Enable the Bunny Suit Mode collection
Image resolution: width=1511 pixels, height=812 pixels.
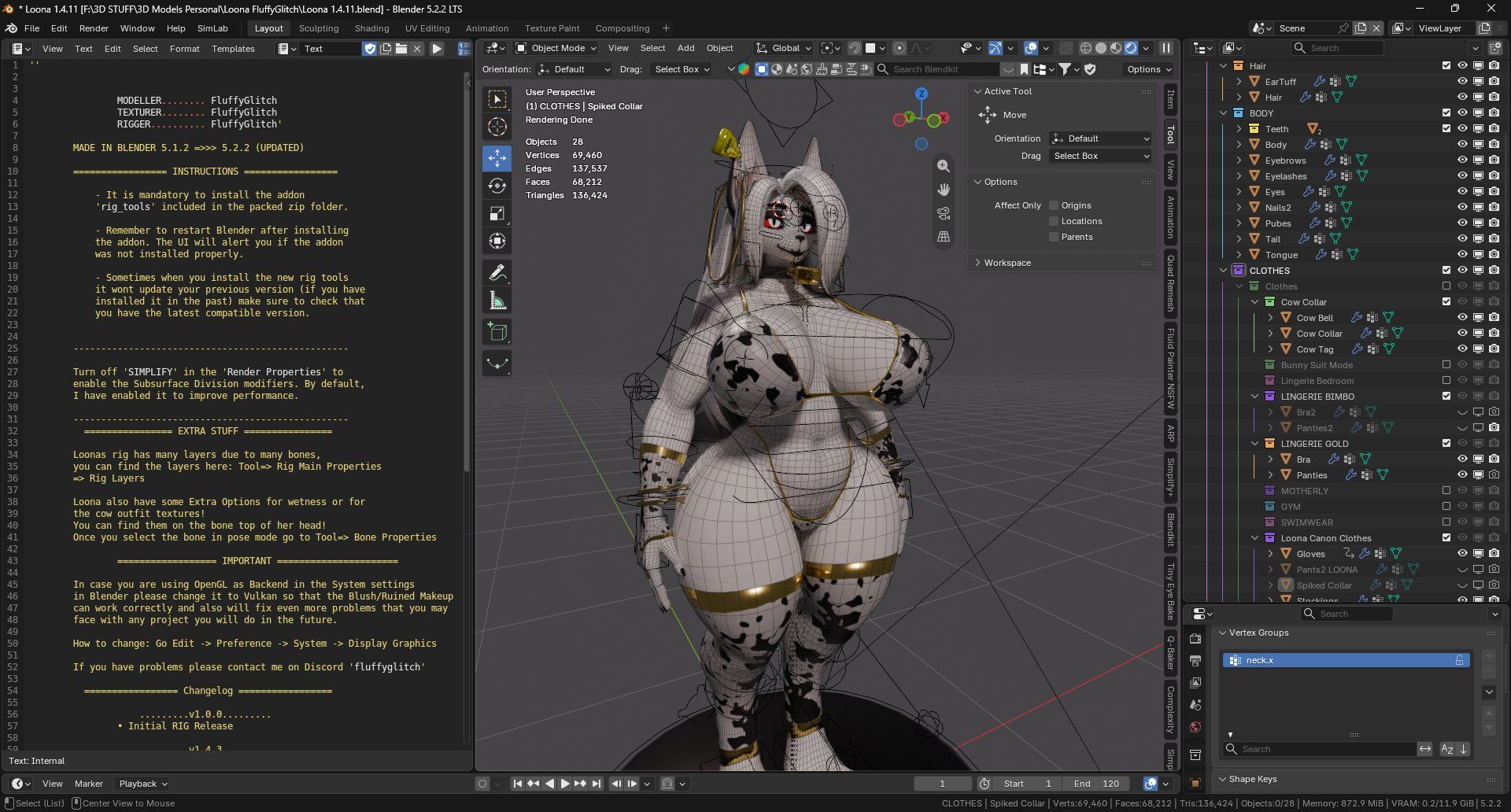1446,365
